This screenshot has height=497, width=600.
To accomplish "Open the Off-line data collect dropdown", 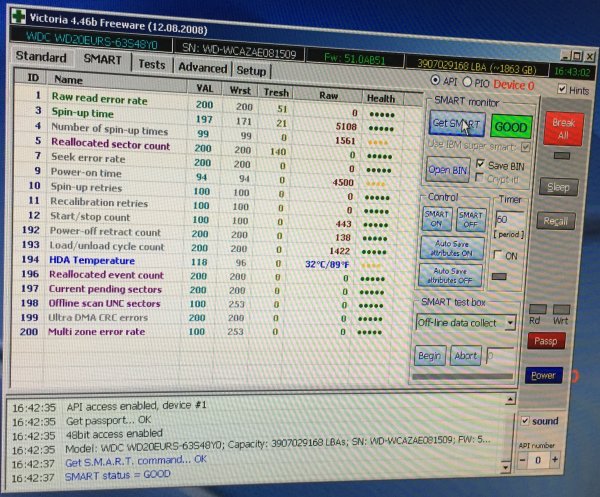I will click(x=509, y=323).
